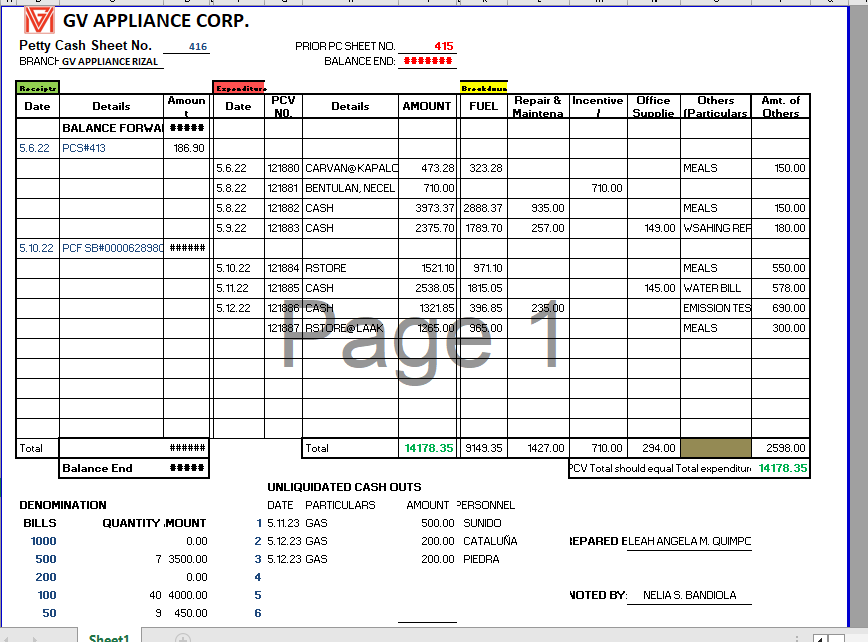Select the Office Supplies column header
868x642 pixels.
click(654, 106)
